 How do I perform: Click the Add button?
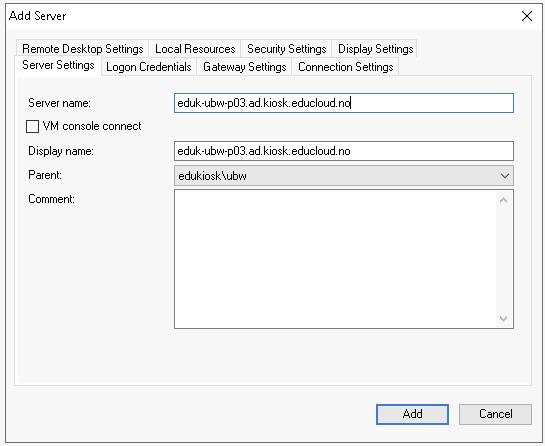412,414
